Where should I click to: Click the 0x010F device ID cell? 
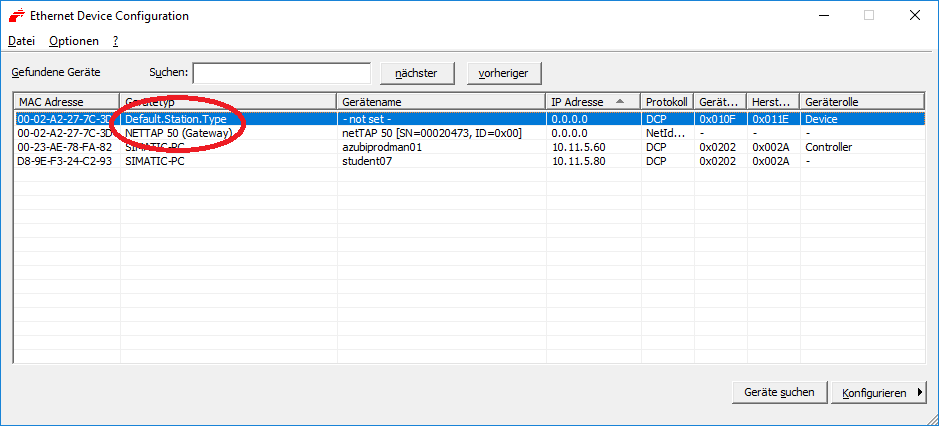(x=717, y=119)
